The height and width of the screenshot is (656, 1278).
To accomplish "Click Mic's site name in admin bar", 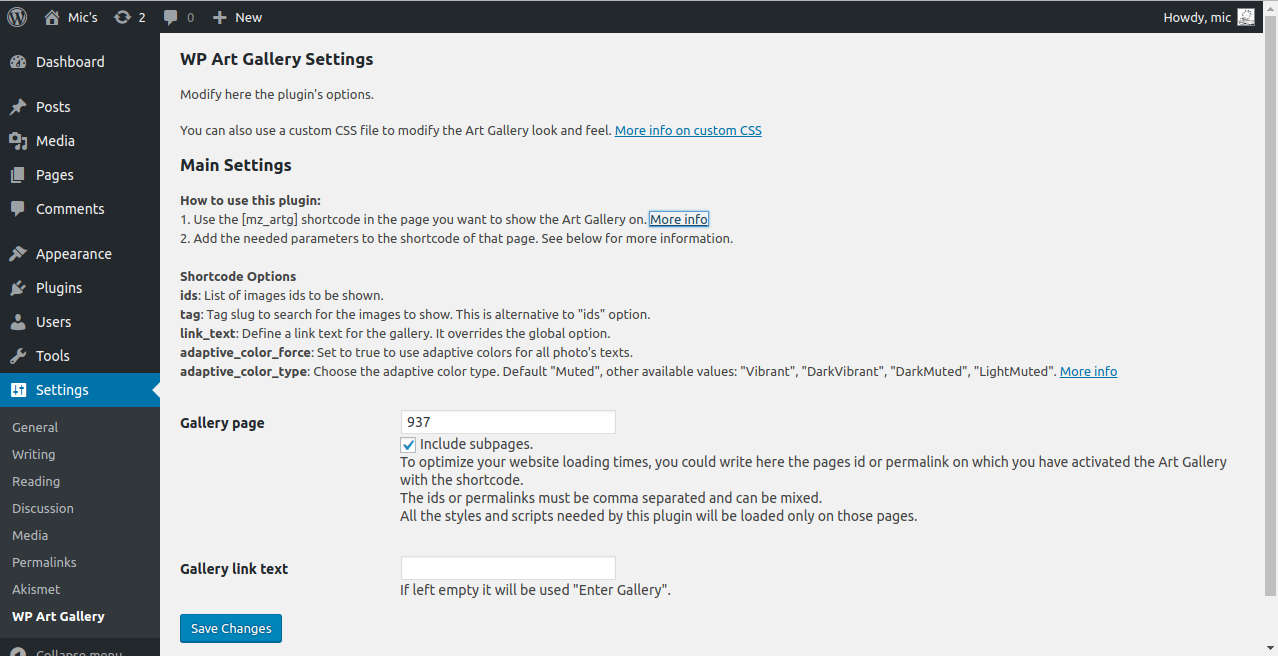I will point(83,17).
